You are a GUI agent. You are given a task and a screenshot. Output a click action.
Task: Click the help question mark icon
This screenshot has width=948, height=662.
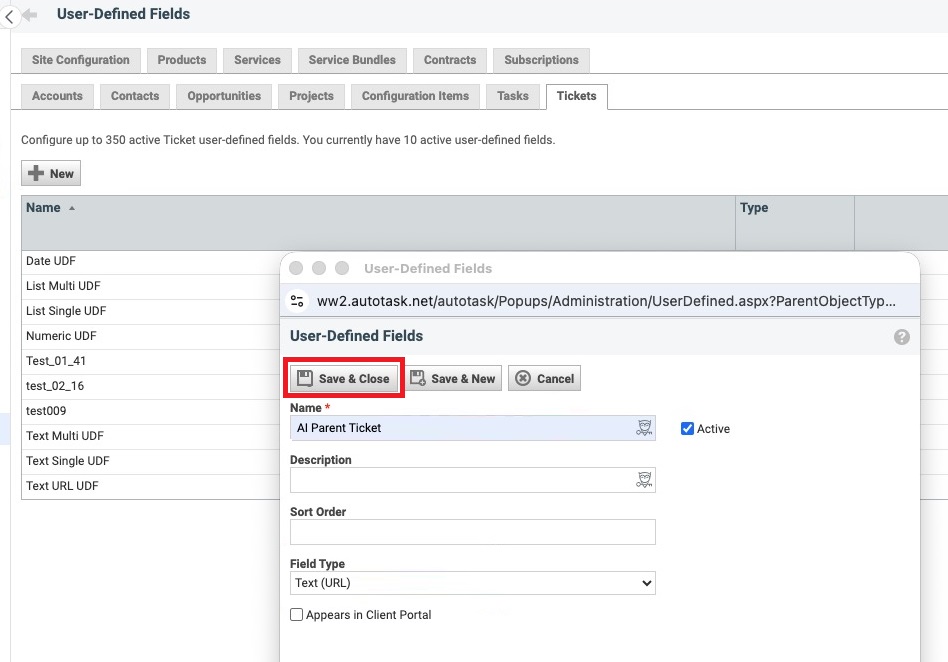(x=901, y=337)
